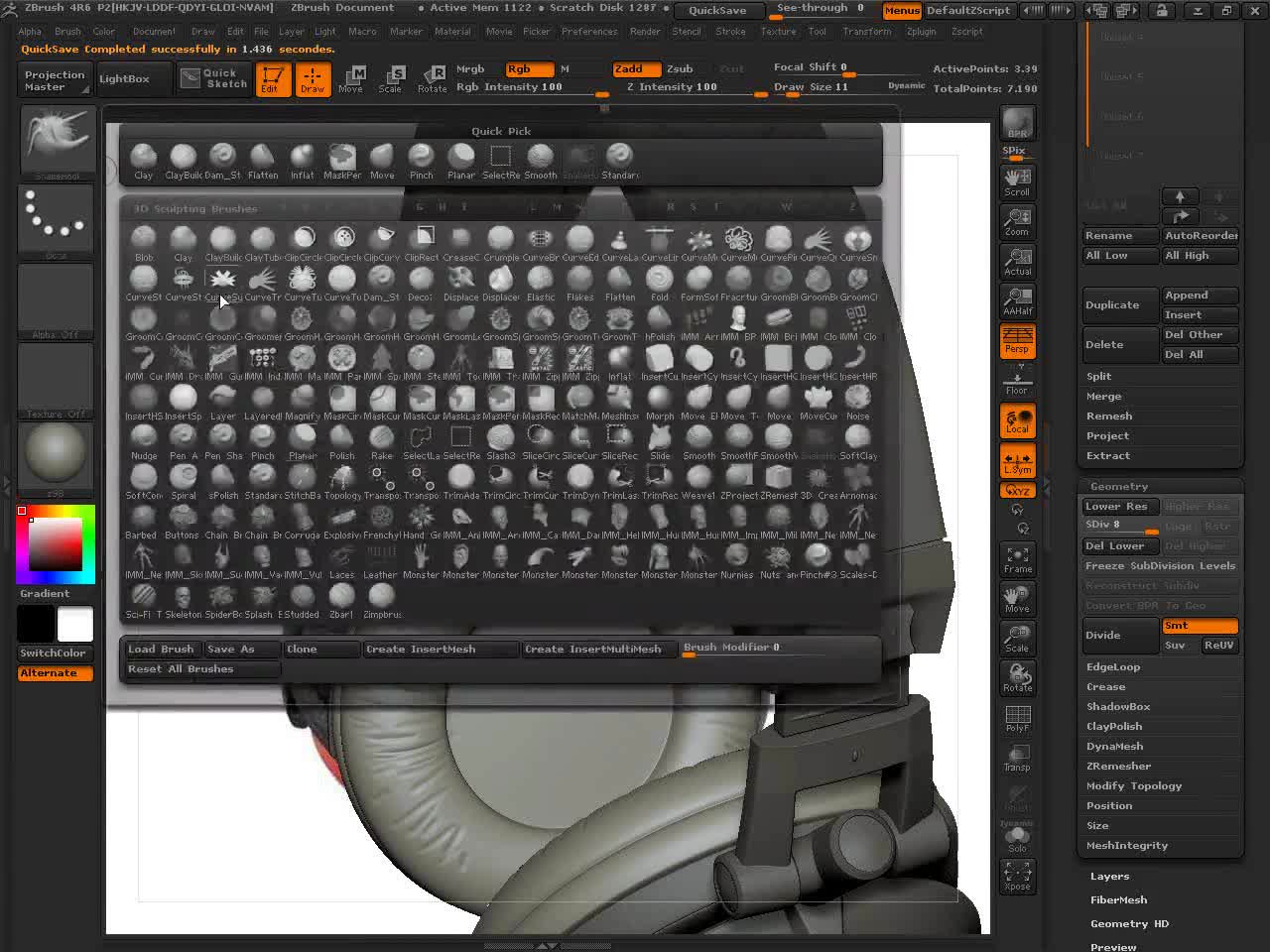The width and height of the screenshot is (1270, 952).
Task: Toggle Persp perspective mode
Action: coord(1017,340)
